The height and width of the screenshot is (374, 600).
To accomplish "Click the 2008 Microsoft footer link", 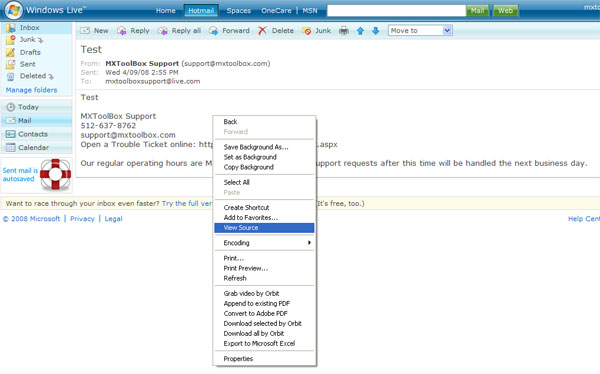I will click(x=31, y=219).
